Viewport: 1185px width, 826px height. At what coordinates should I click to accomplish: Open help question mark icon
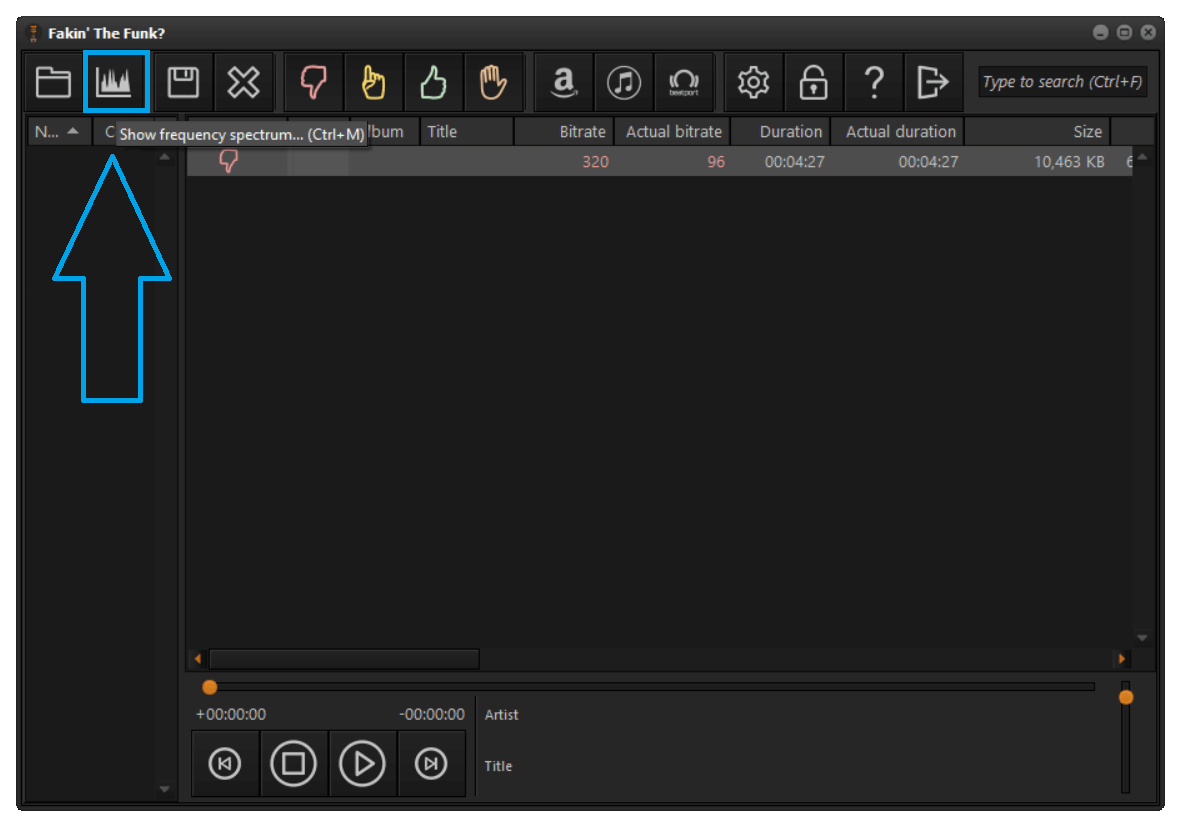click(x=874, y=82)
